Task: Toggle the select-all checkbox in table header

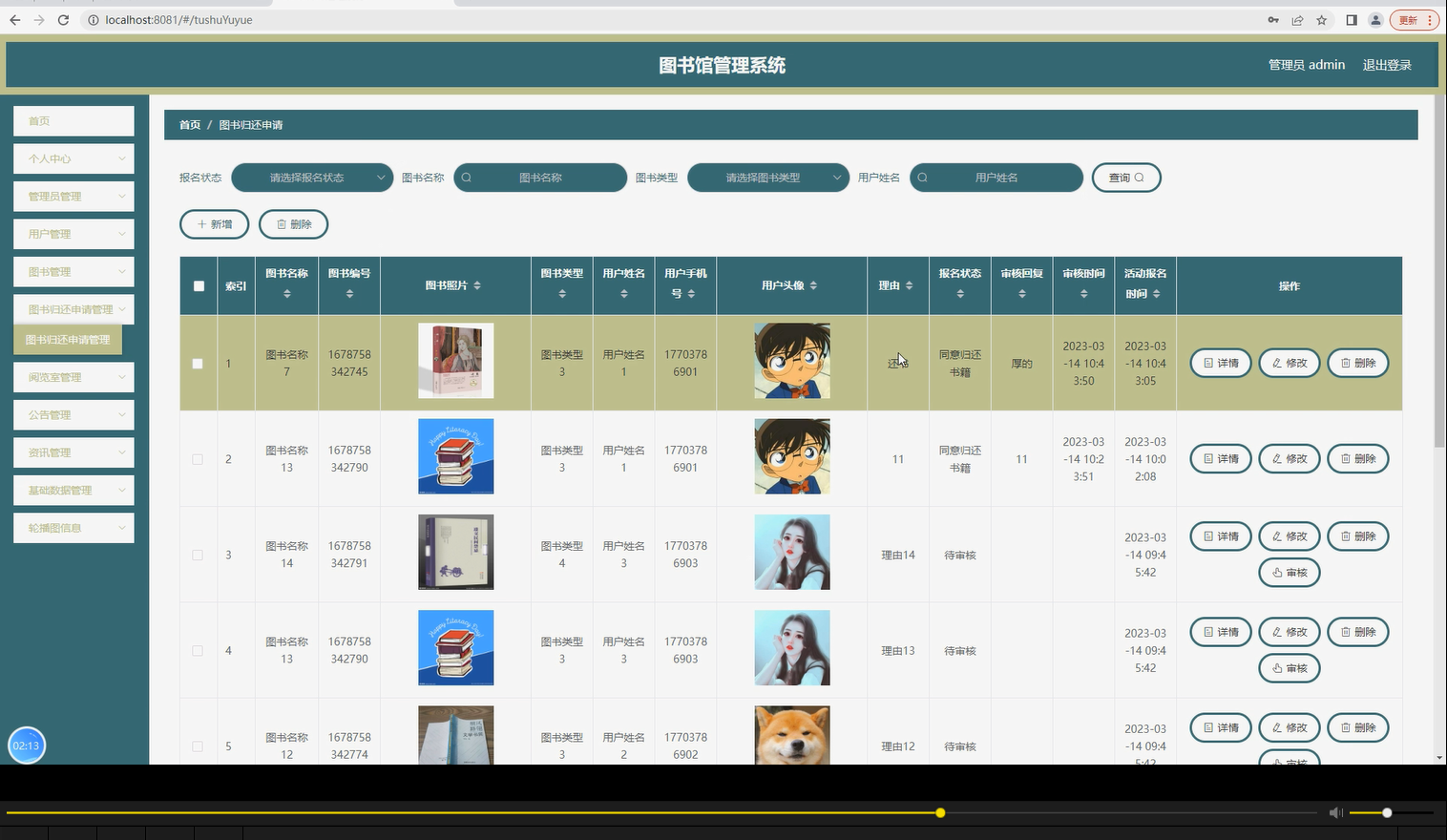Action: [199, 286]
